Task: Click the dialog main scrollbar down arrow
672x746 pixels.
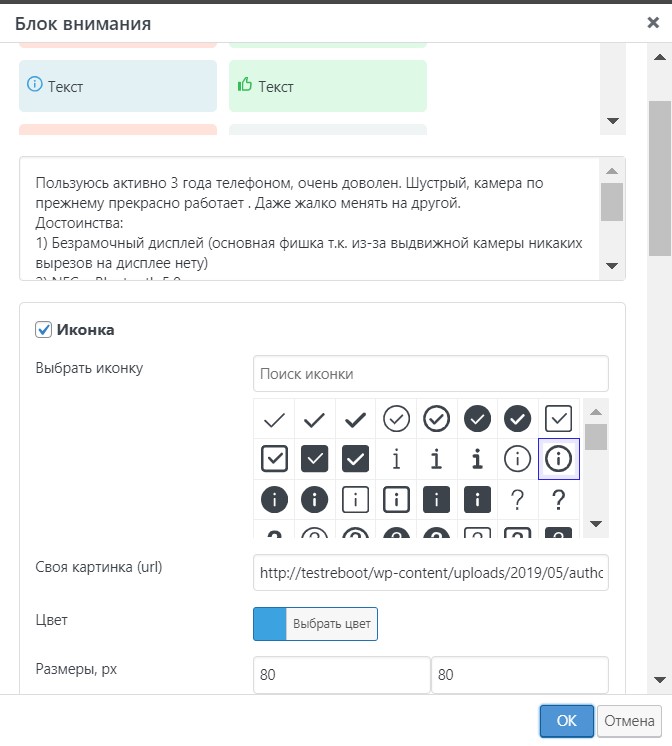Action: coord(660,680)
